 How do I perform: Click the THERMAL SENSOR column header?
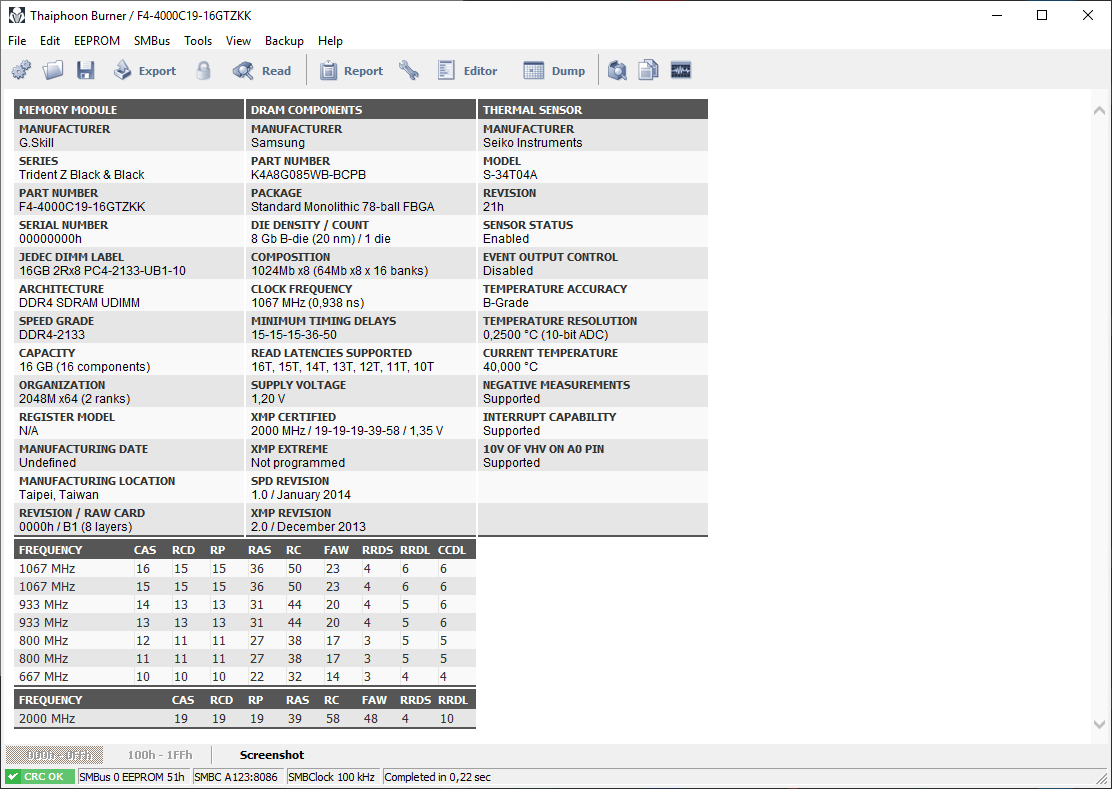[x=593, y=109]
